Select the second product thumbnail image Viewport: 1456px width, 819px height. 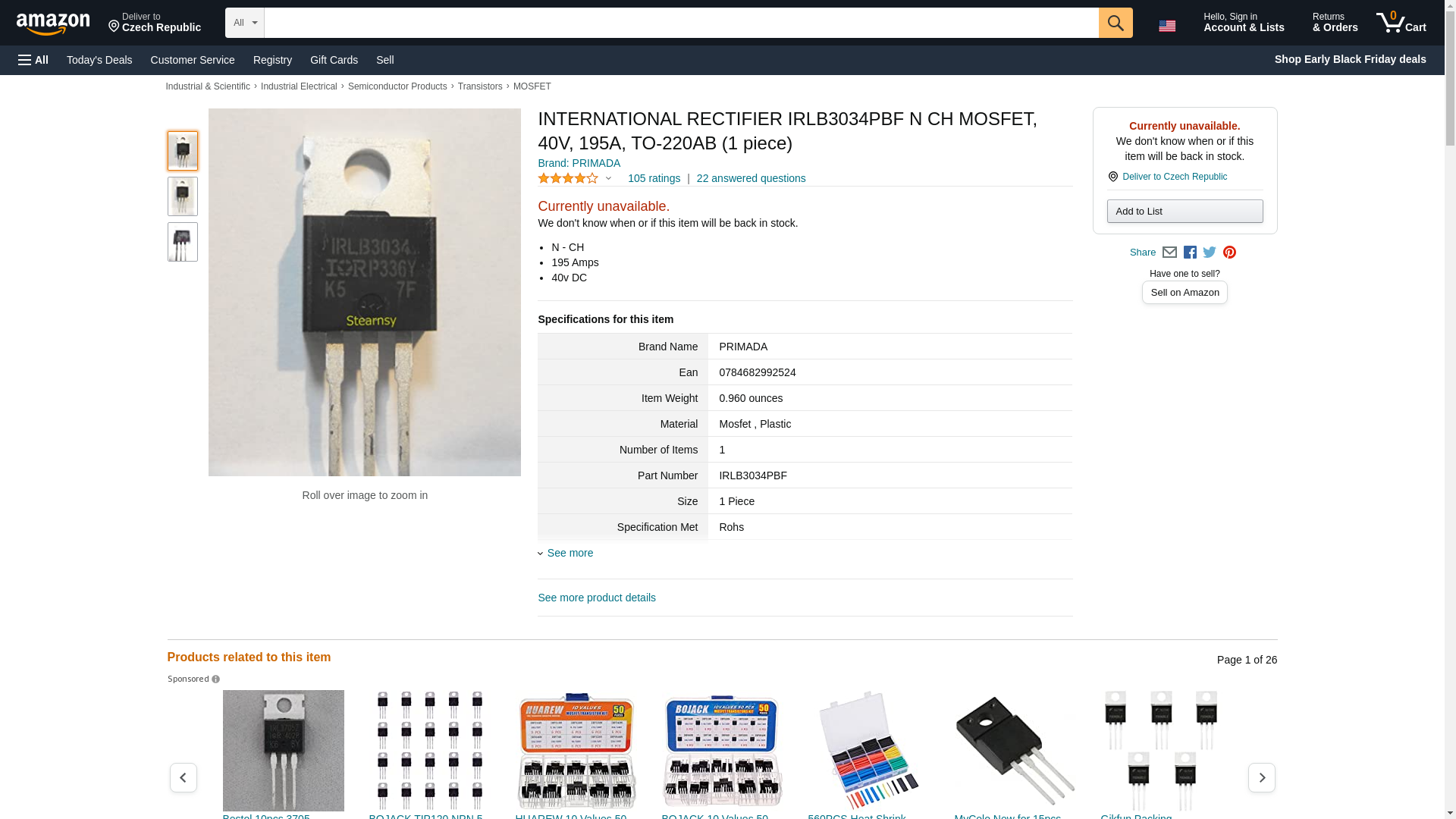click(183, 196)
